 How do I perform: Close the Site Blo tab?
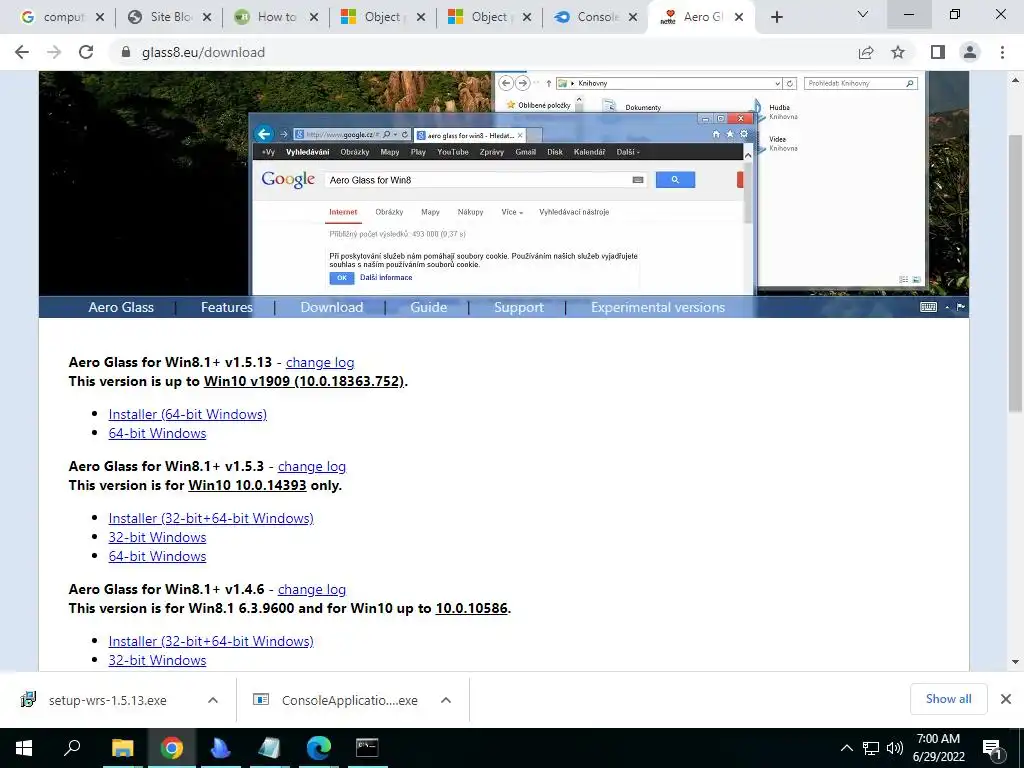click(207, 17)
